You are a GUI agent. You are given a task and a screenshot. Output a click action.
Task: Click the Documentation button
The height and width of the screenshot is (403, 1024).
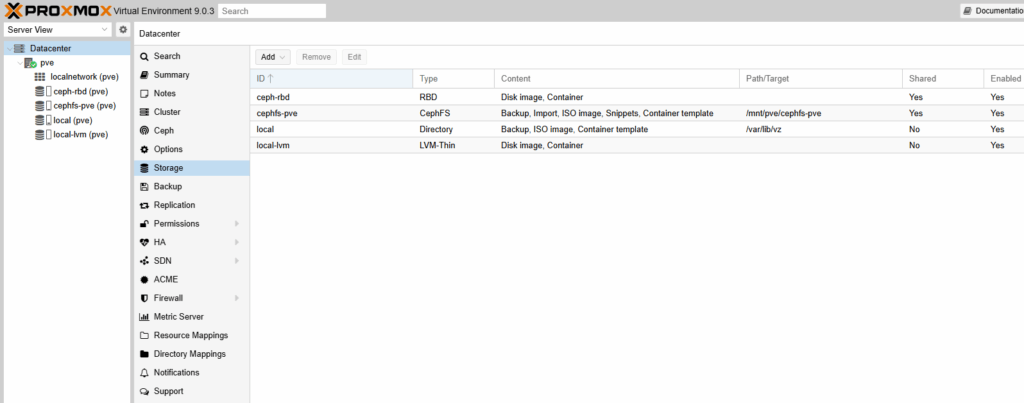point(991,11)
